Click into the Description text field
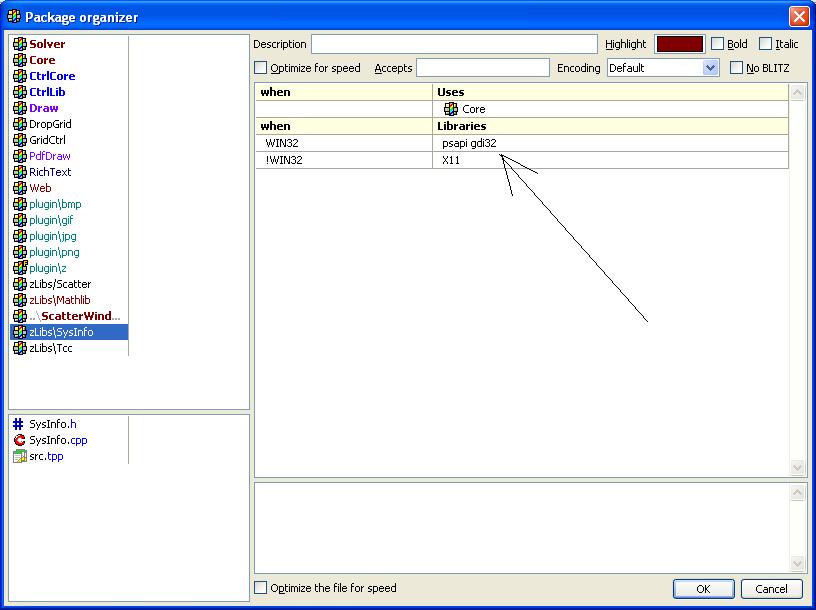 pos(455,44)
